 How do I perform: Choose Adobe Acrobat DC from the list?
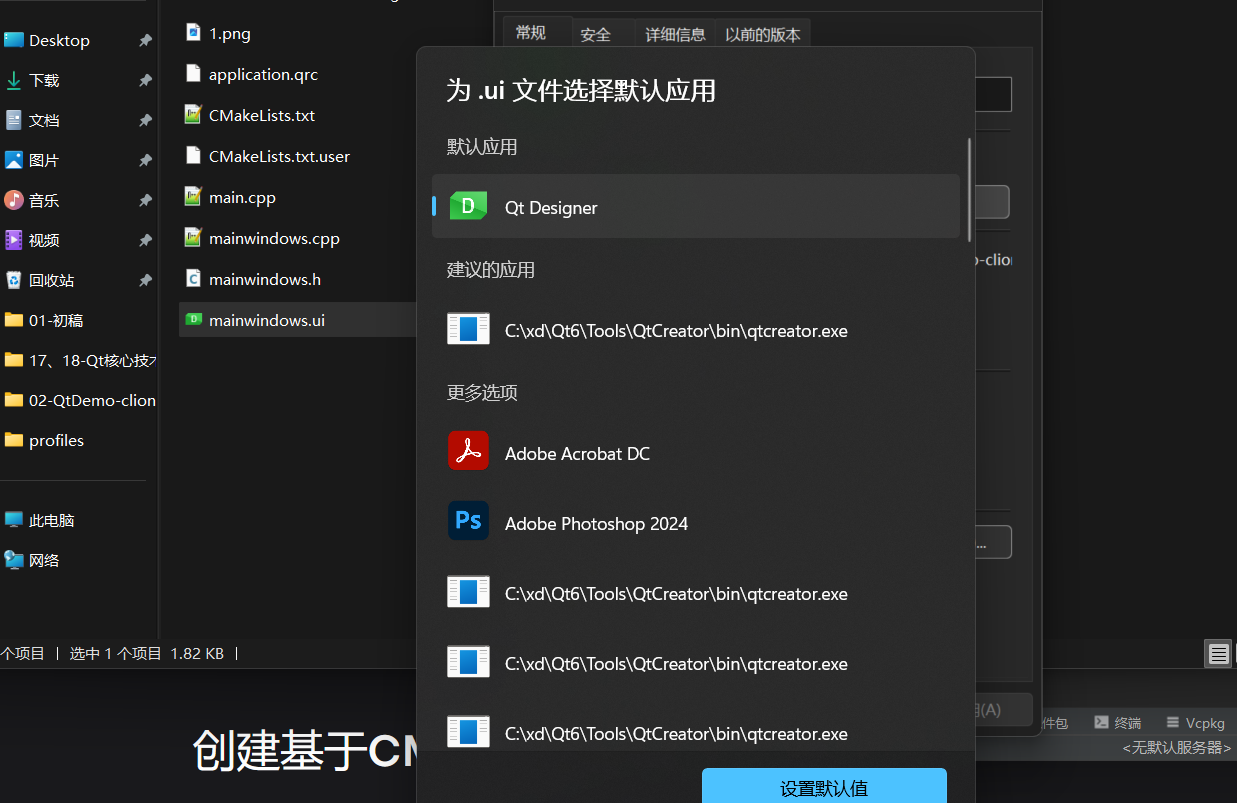696,453
